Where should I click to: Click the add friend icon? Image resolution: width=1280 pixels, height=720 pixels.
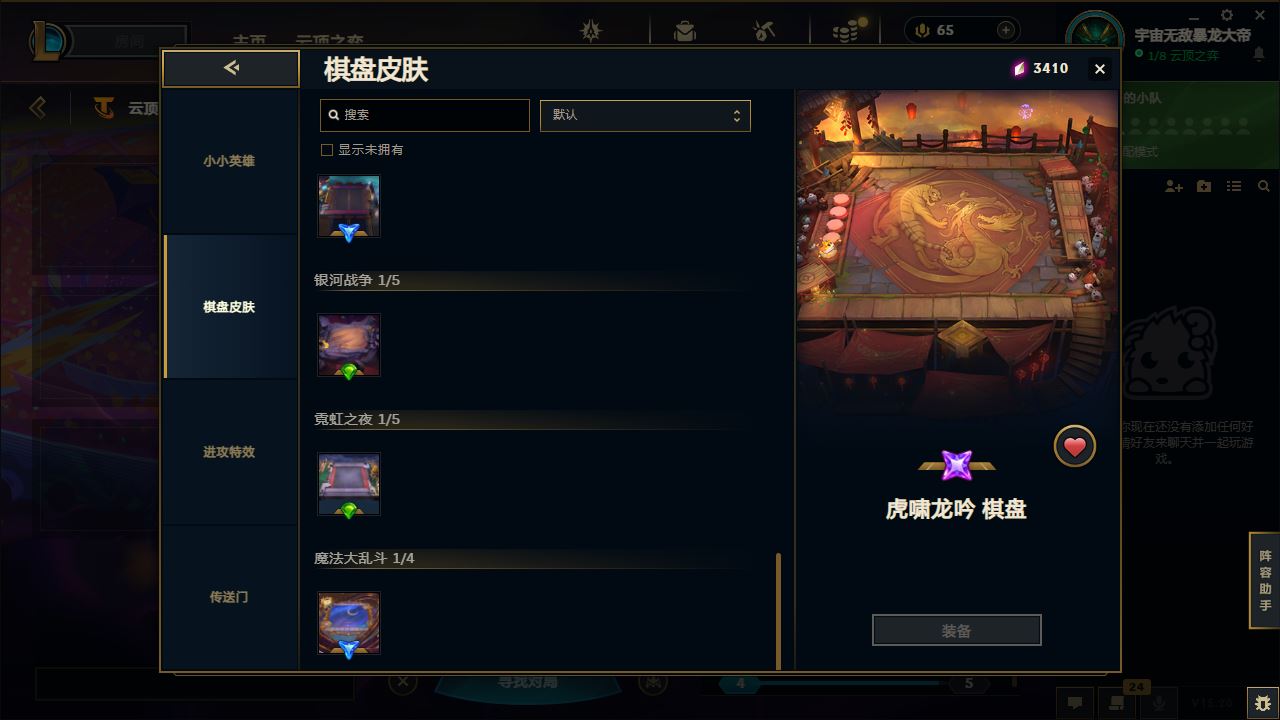(x=1174, y=187)
